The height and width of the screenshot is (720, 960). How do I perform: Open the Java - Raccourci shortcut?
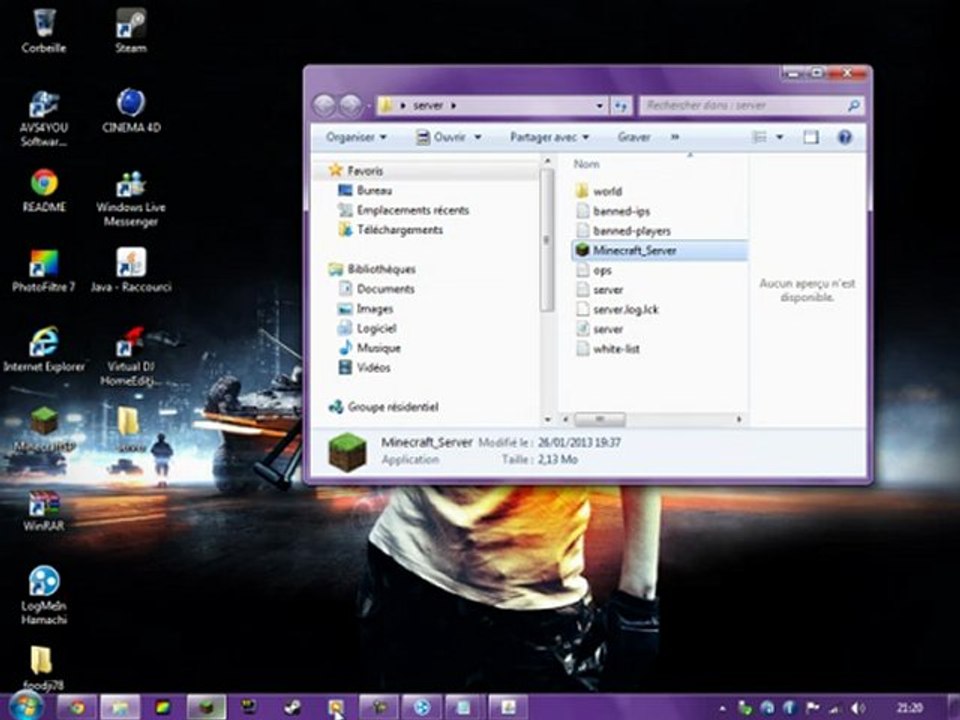(x=131, y=270)
